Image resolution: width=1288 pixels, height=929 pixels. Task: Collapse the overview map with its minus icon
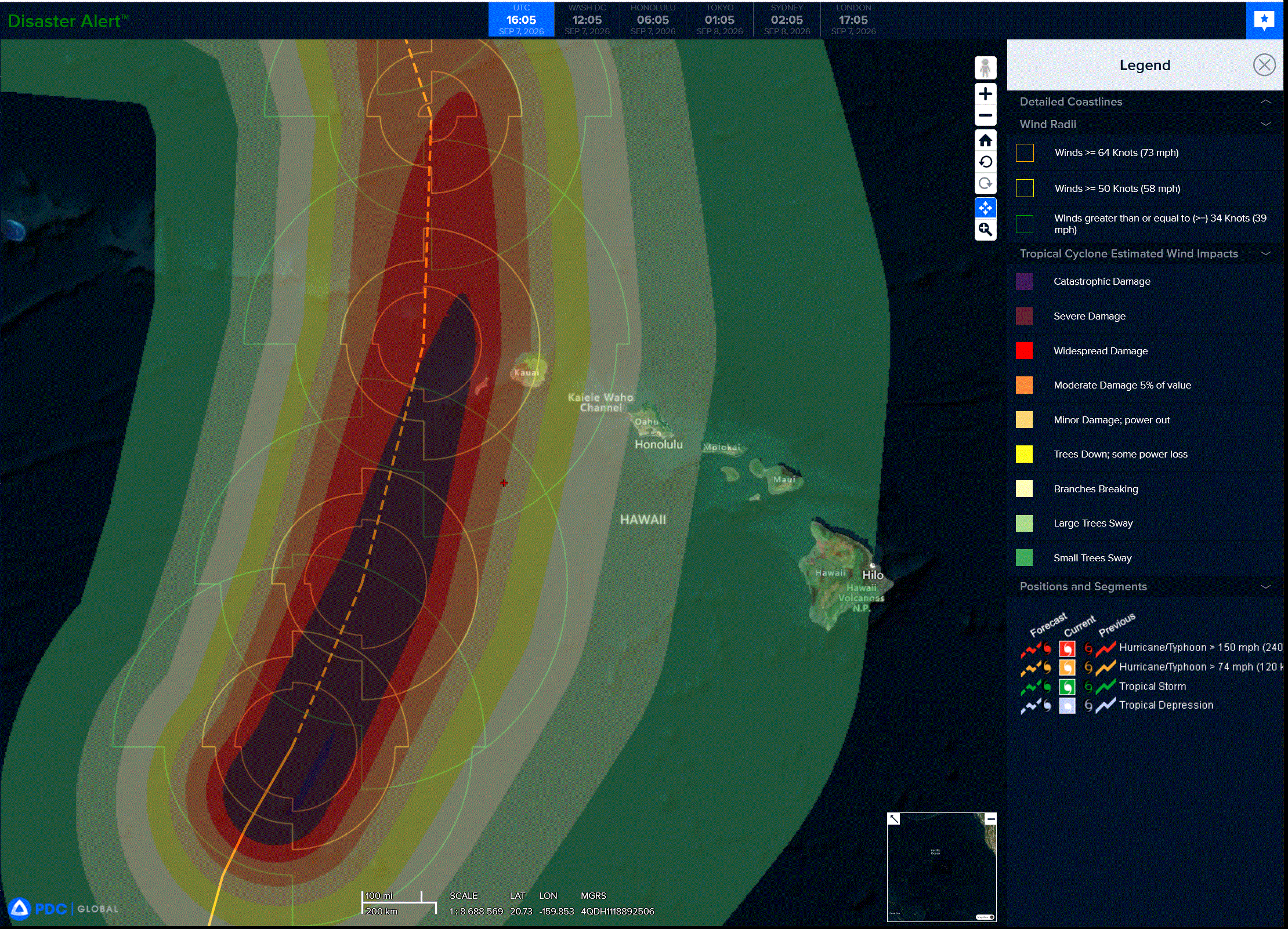pyautogui.click(x=990, y=819)
